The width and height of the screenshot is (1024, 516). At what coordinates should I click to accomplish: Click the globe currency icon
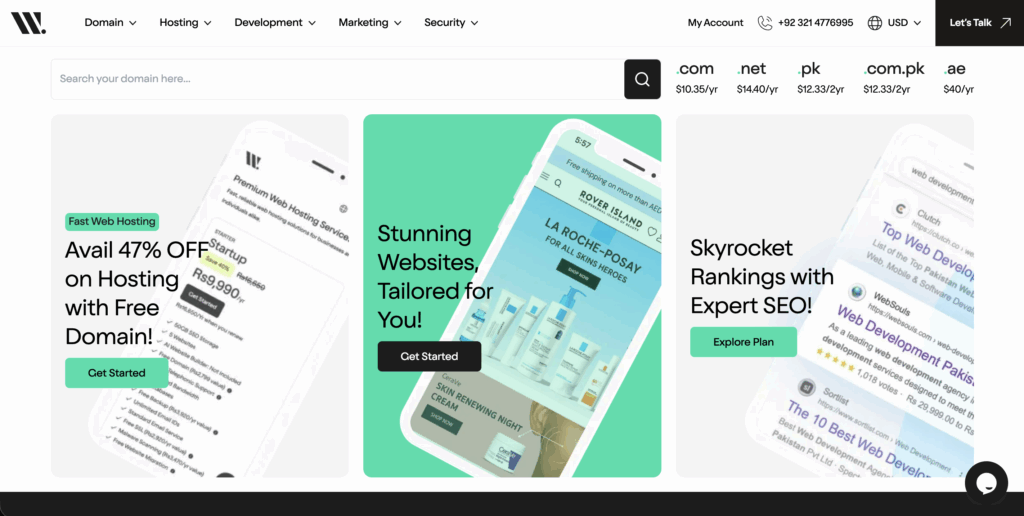point(875,23)
